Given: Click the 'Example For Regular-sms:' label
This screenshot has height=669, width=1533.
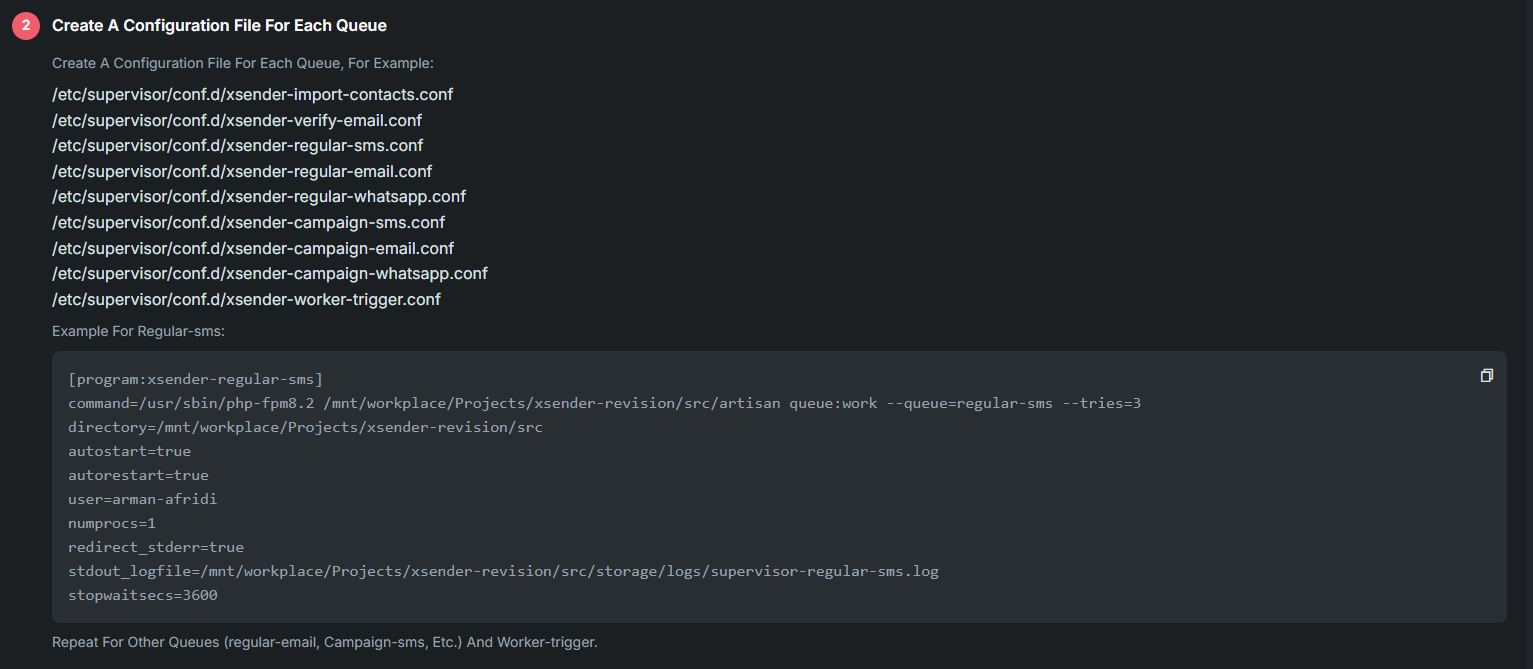Looking at the screenshot, I should [x=138, y=331].
